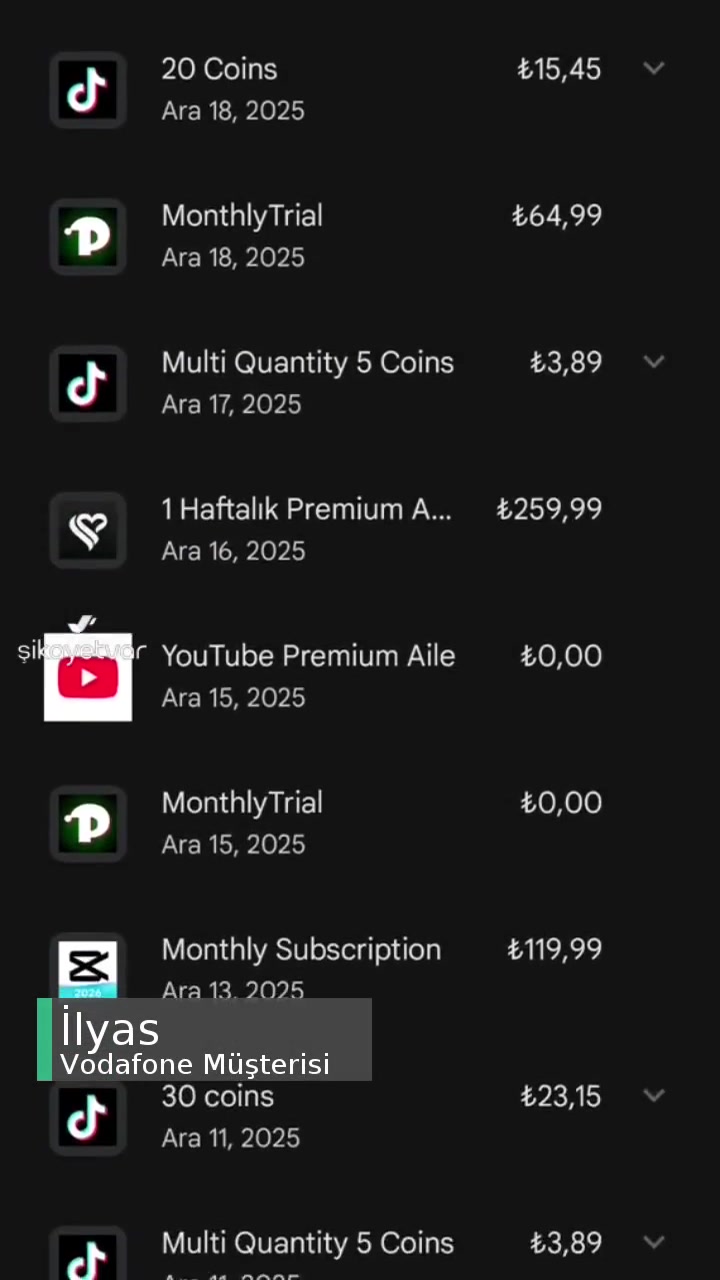Screen dimensions: 720x1280
Task: Click the bottom TikTok icon for Multi Quantity
Action: pyautogui.click(x=87, y=1255)
